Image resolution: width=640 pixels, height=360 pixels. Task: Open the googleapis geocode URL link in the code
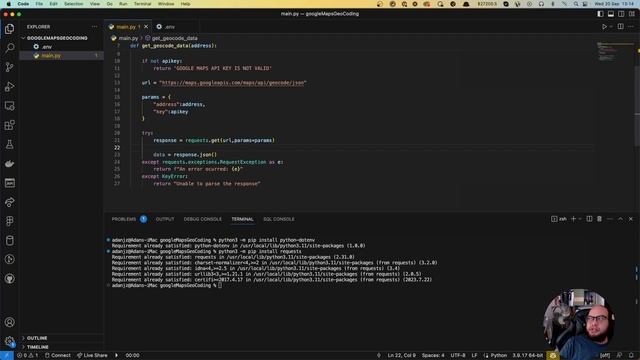(232, 83)
